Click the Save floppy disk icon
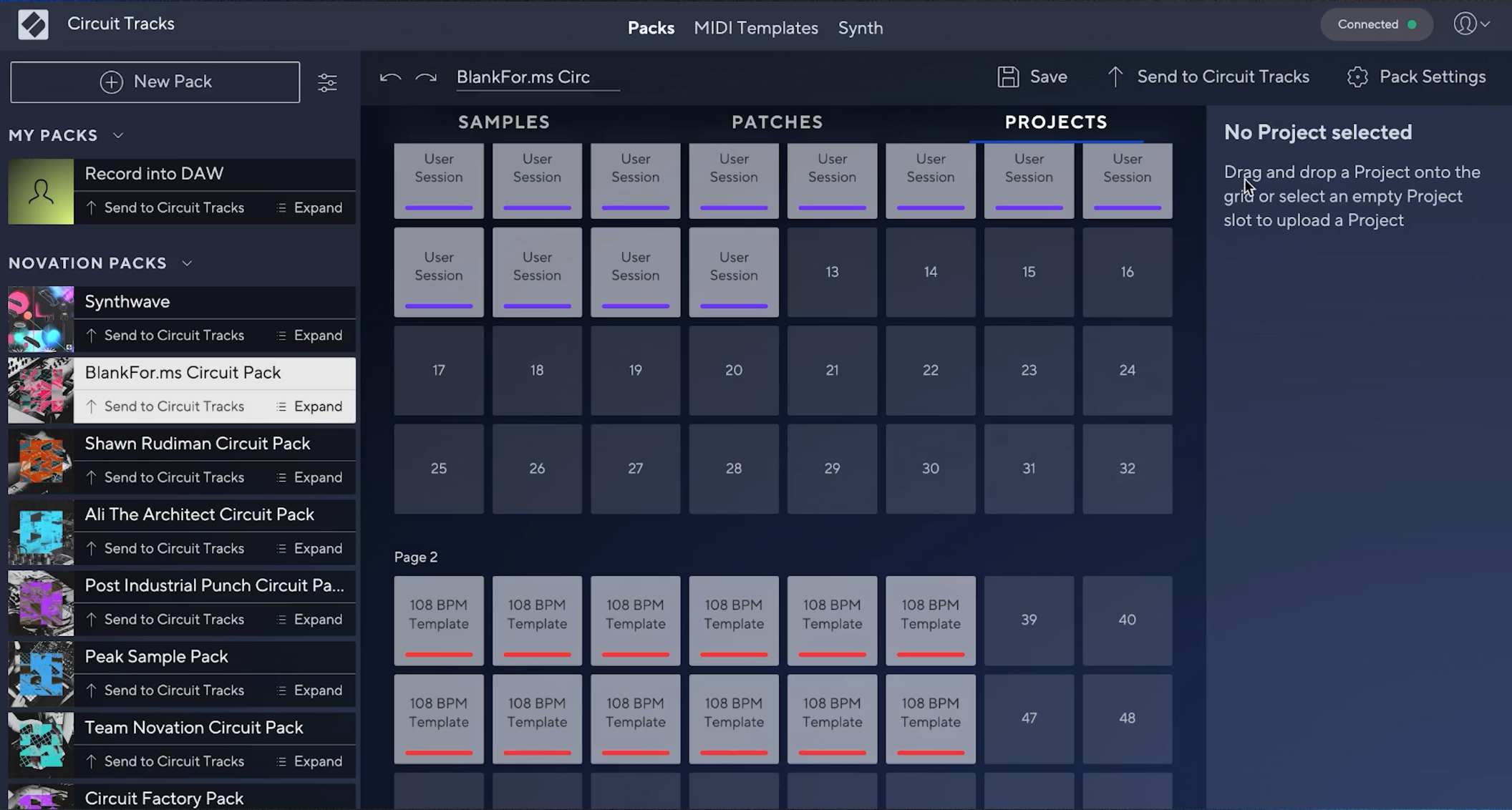This screenshot has height=810, width=1512. (x=1008, y=77)
